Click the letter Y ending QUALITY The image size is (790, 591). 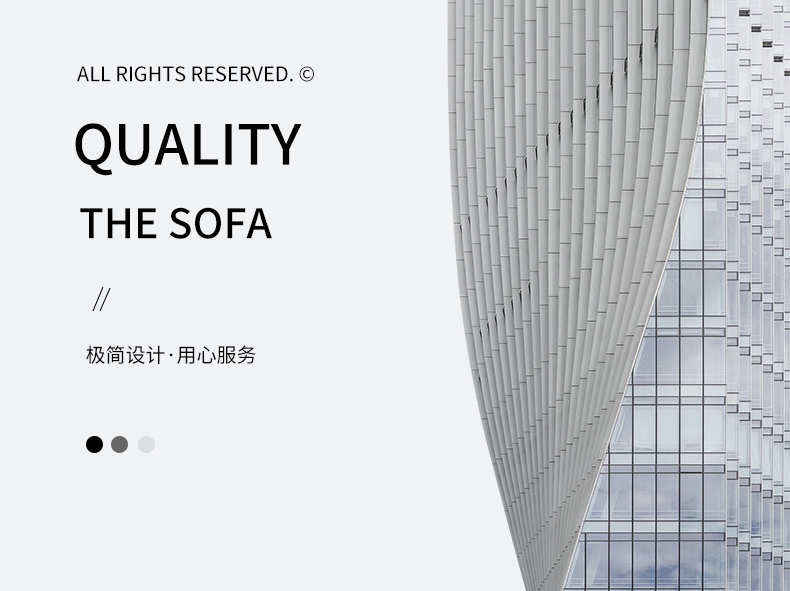[284, 144]
